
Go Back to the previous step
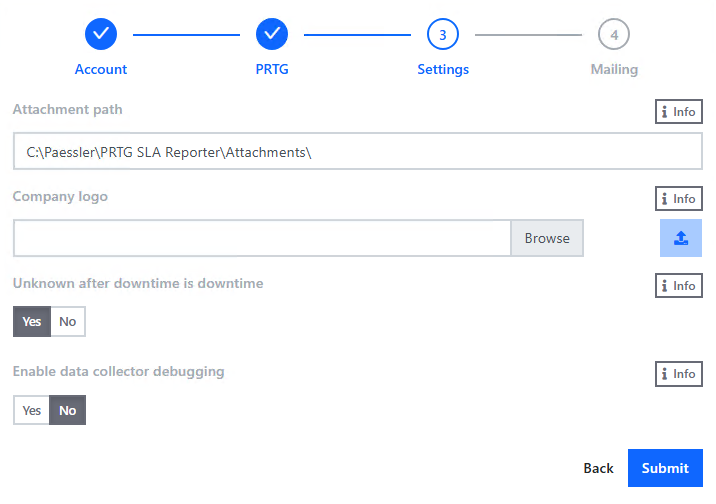pos(598,468)
